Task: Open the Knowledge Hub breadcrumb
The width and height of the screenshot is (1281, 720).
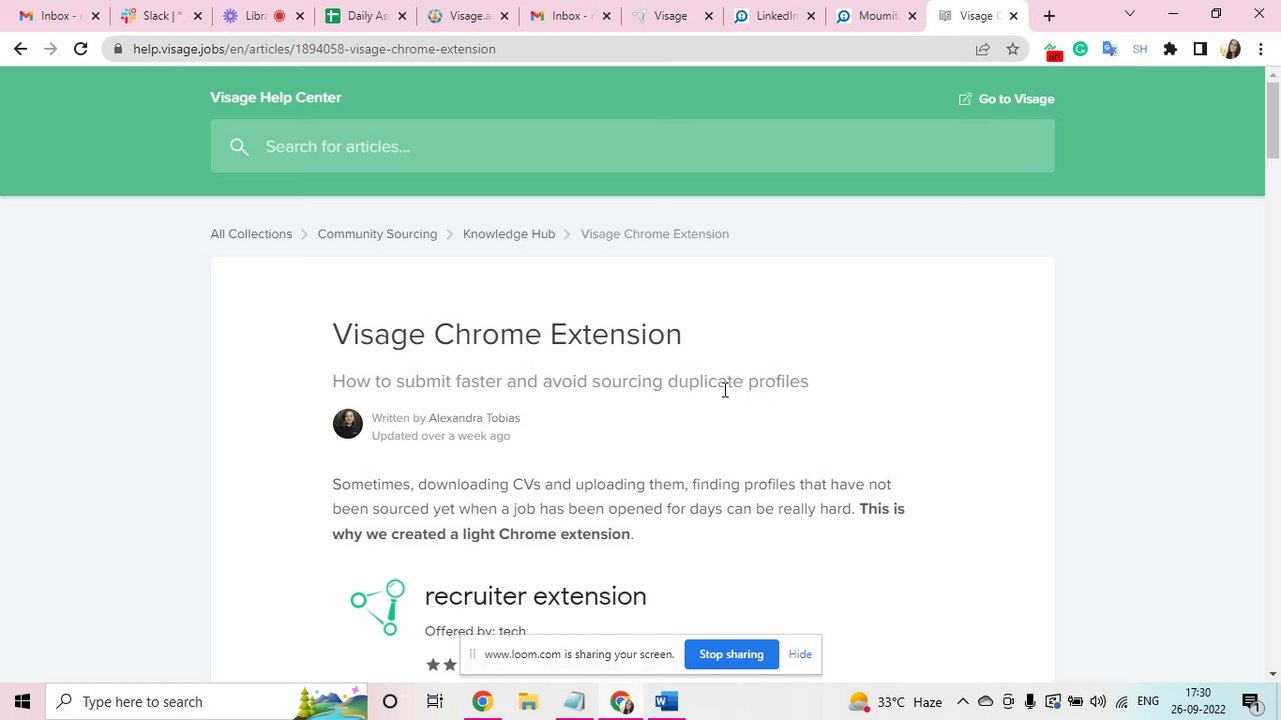Action: coord(509,234)
